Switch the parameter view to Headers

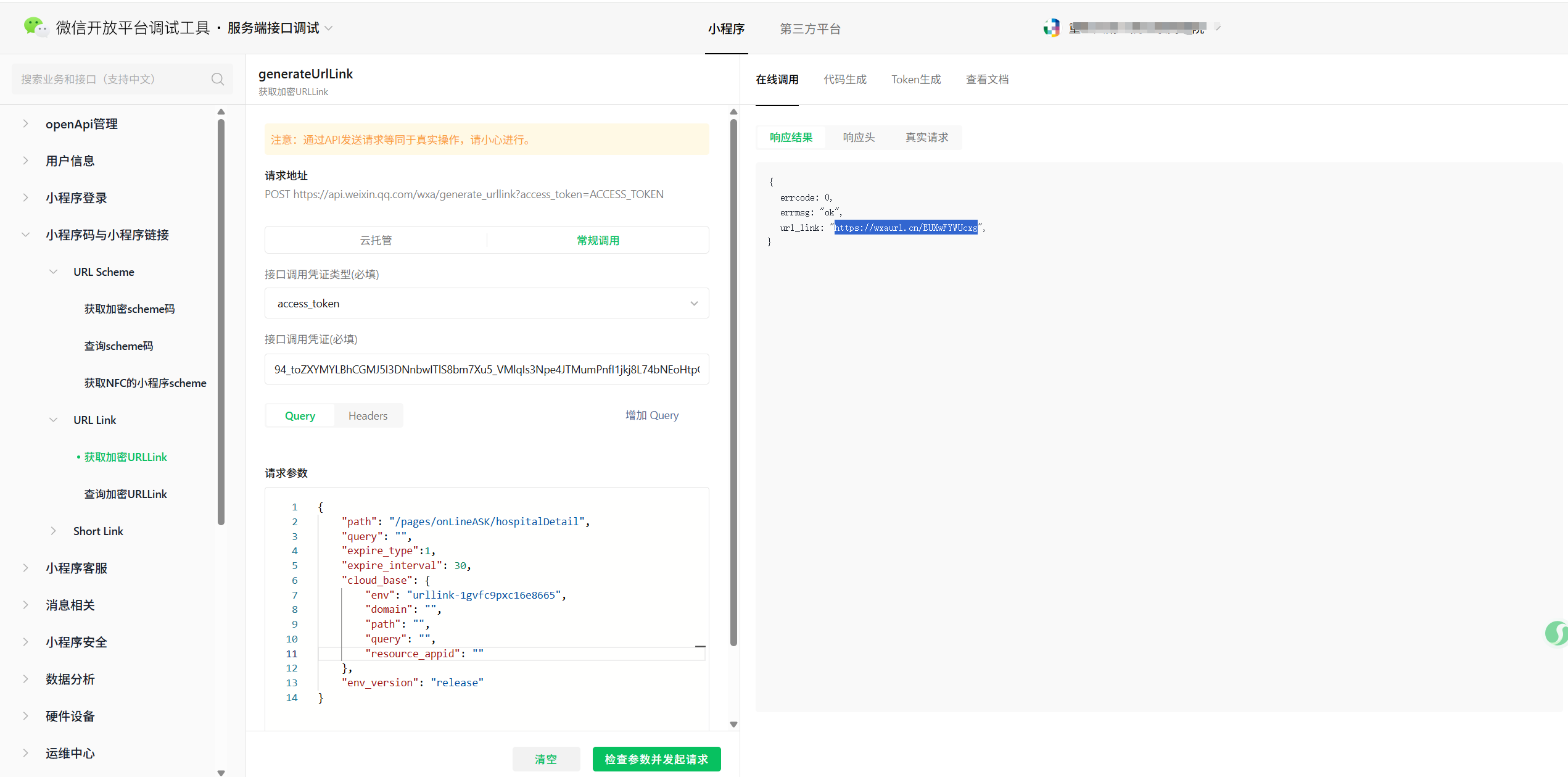point(368,415)
